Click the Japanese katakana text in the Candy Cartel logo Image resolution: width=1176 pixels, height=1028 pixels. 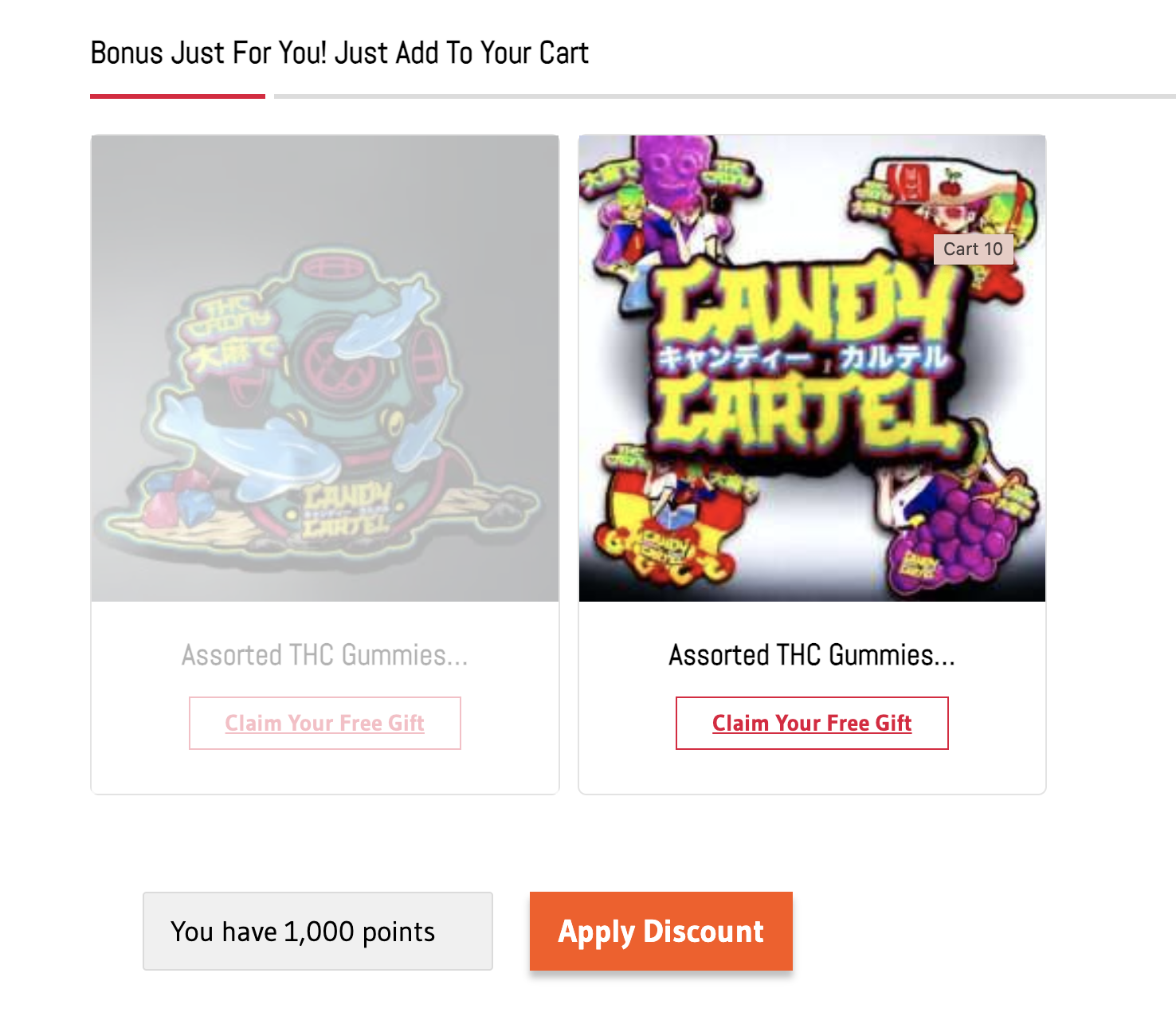tap(803, 359)
